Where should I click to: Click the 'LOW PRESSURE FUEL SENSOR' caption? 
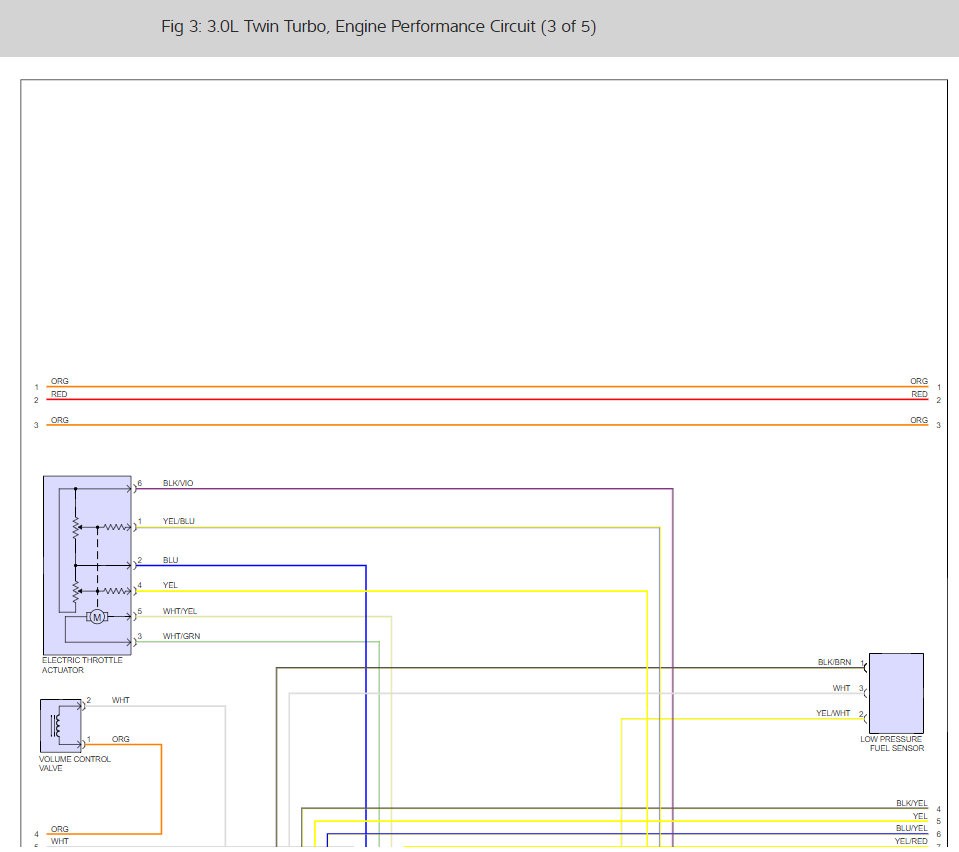pos(892,744)
